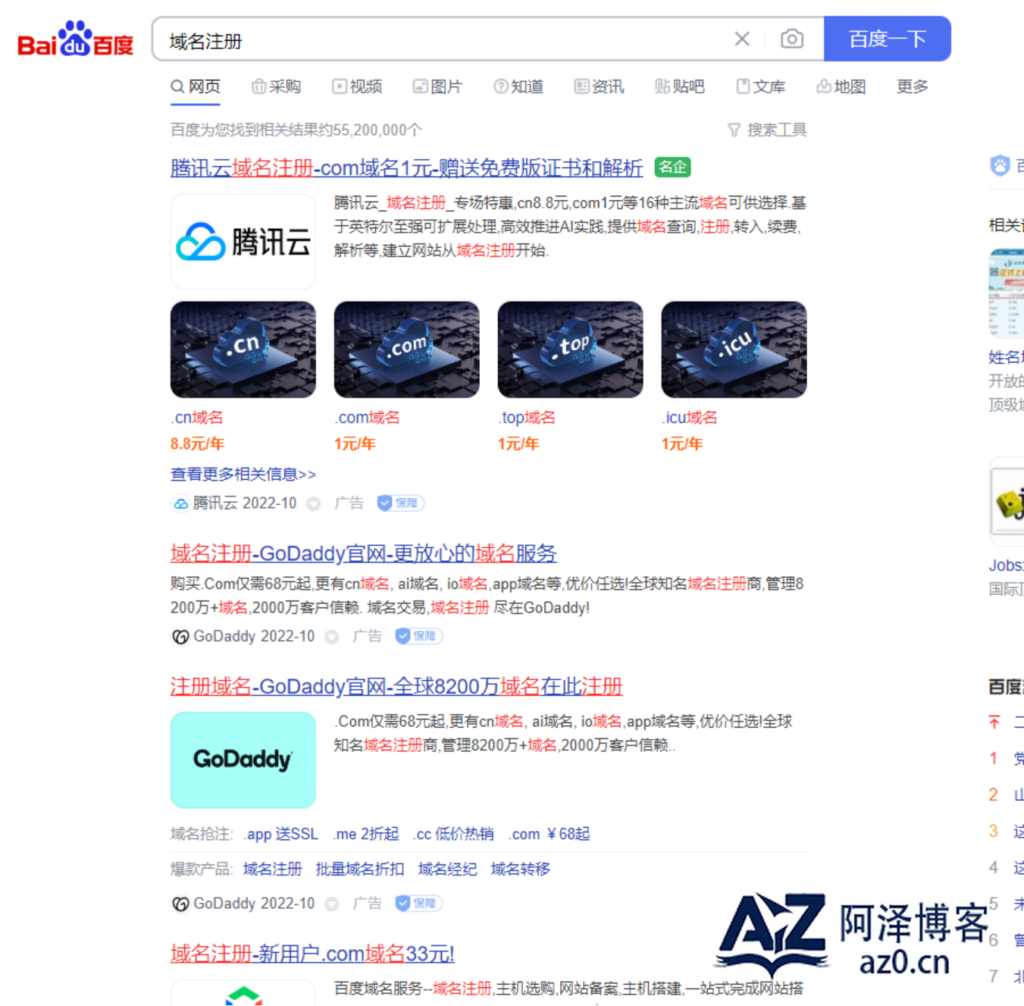Viewport: 1024px width, 1006px height.
Task: Open 注册域名-GoDaddy官网-全球8200万域名 link
Action: point(396,687)
